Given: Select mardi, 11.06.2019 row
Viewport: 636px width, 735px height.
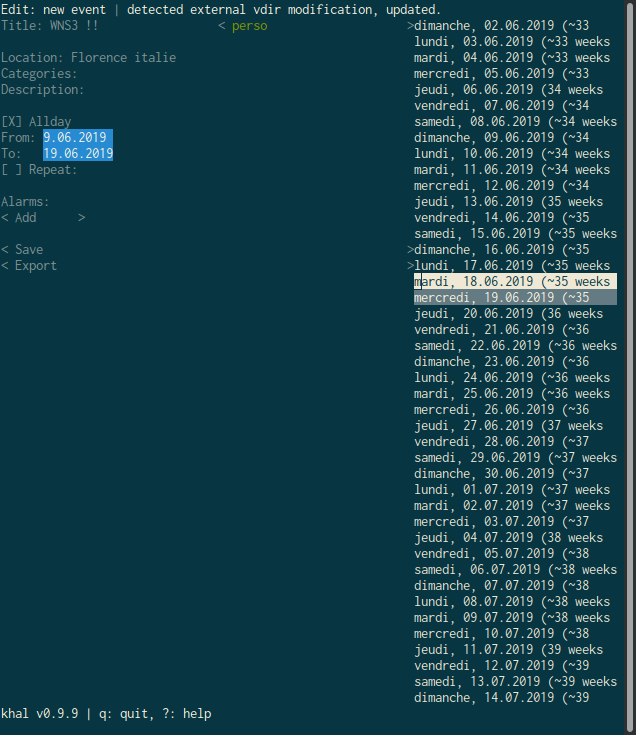Looking at the screenshot, I should (x=515, y=170).
